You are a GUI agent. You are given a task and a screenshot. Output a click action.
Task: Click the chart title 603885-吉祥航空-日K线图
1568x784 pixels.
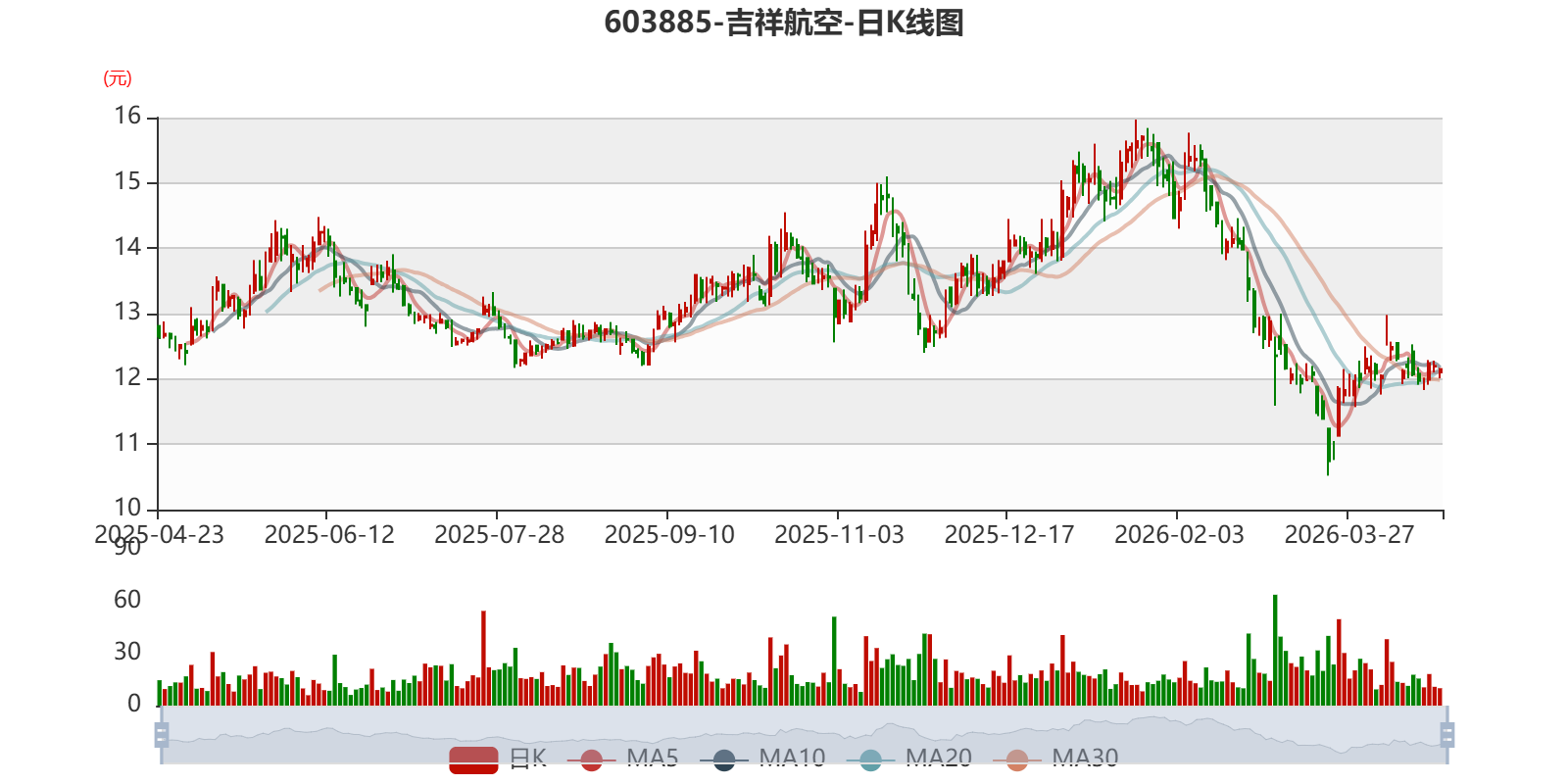click(x=784, y=23)
